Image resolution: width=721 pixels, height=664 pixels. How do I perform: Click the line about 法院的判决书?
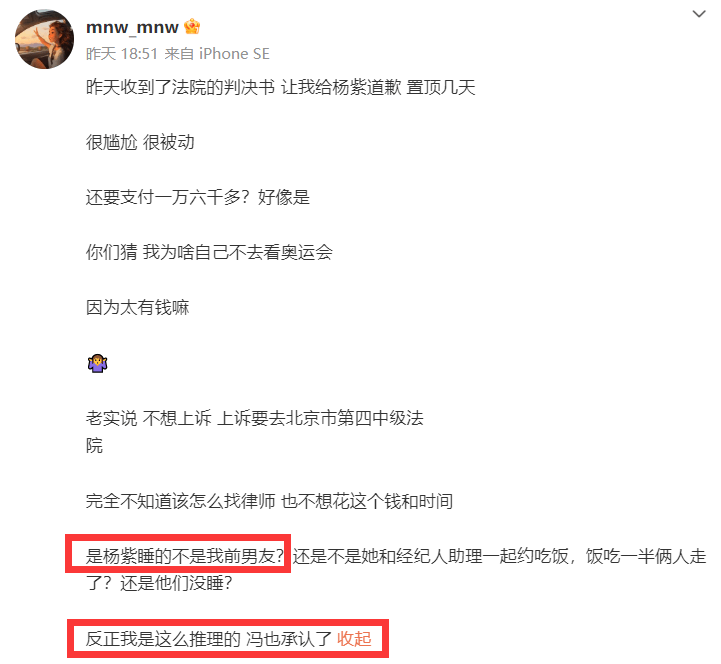pos(280,87)
